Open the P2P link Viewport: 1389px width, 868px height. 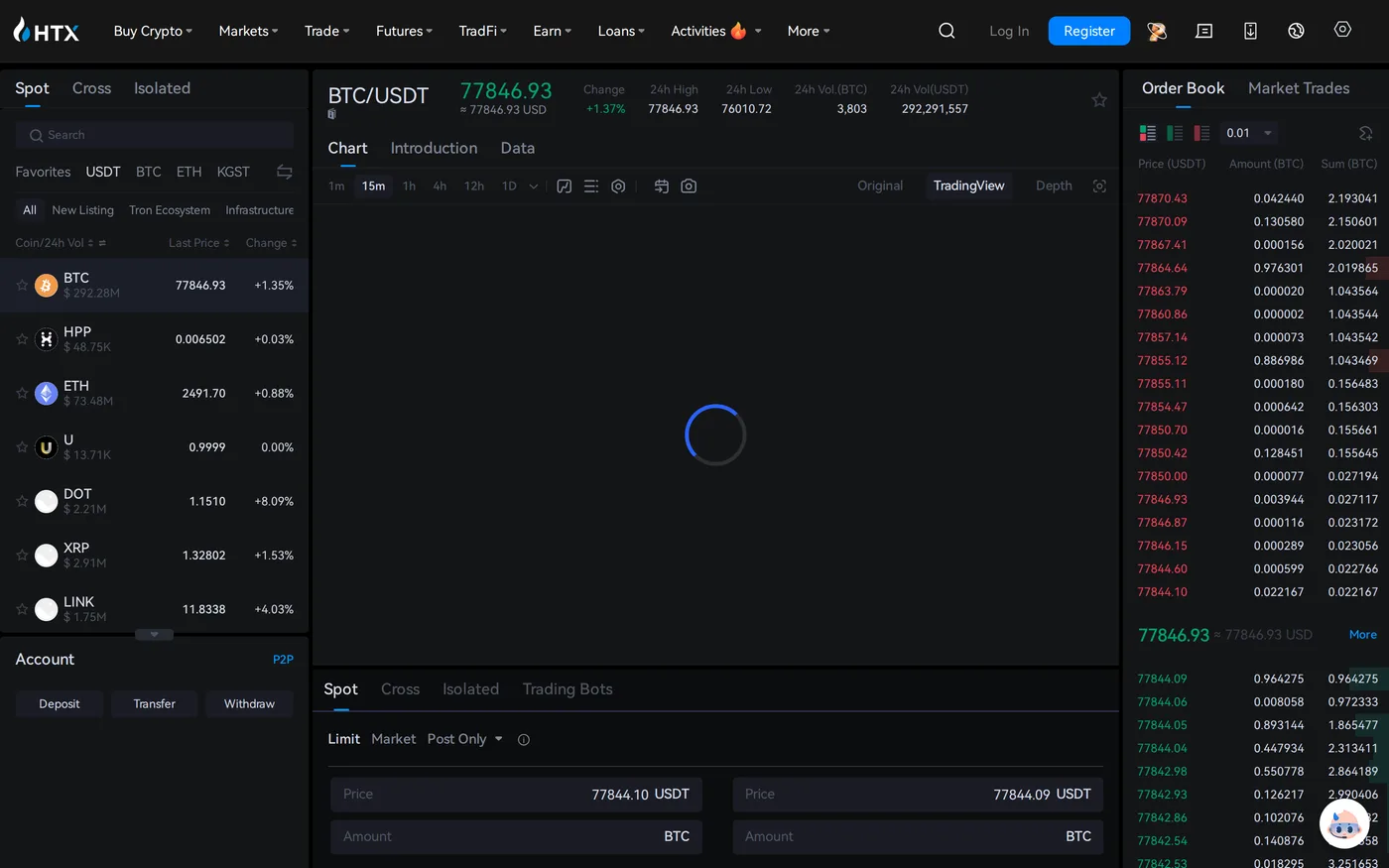point(283,660)
